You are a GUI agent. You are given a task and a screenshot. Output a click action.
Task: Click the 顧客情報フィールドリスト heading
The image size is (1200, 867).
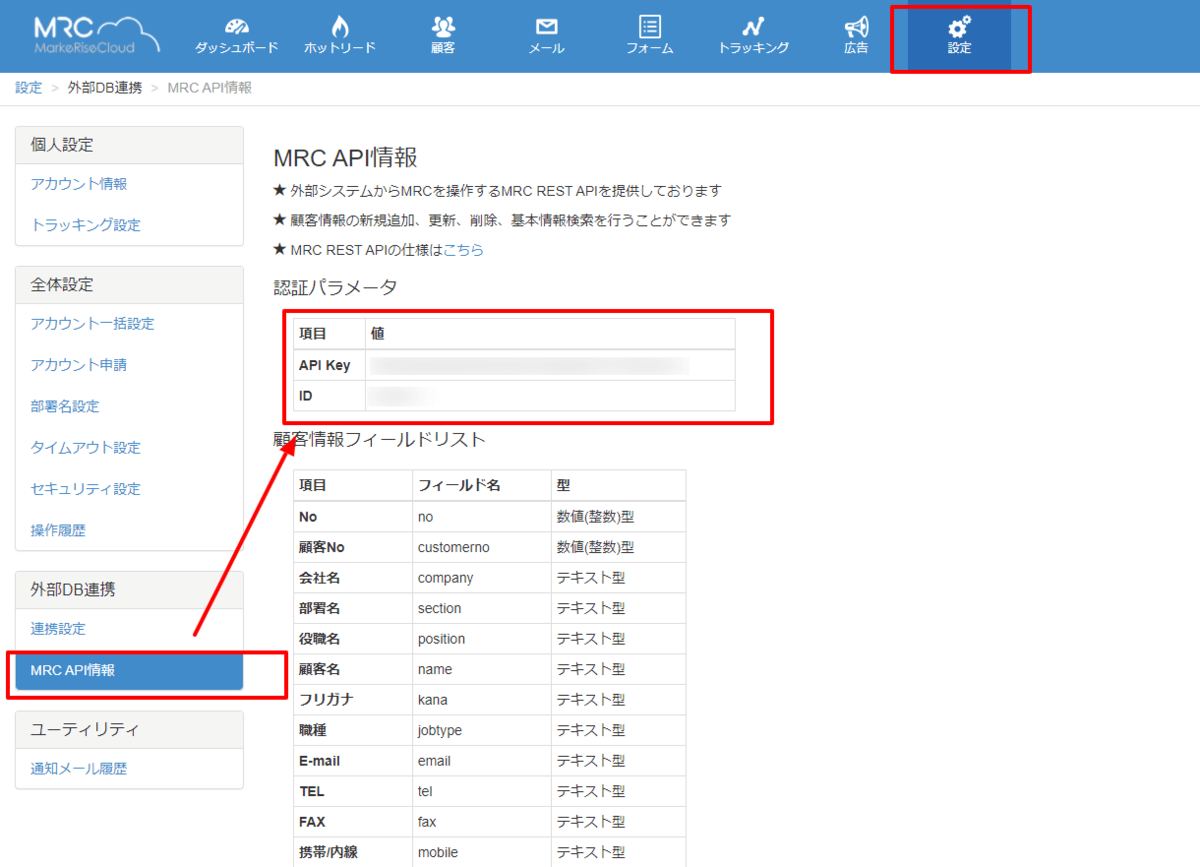point(380,439)
